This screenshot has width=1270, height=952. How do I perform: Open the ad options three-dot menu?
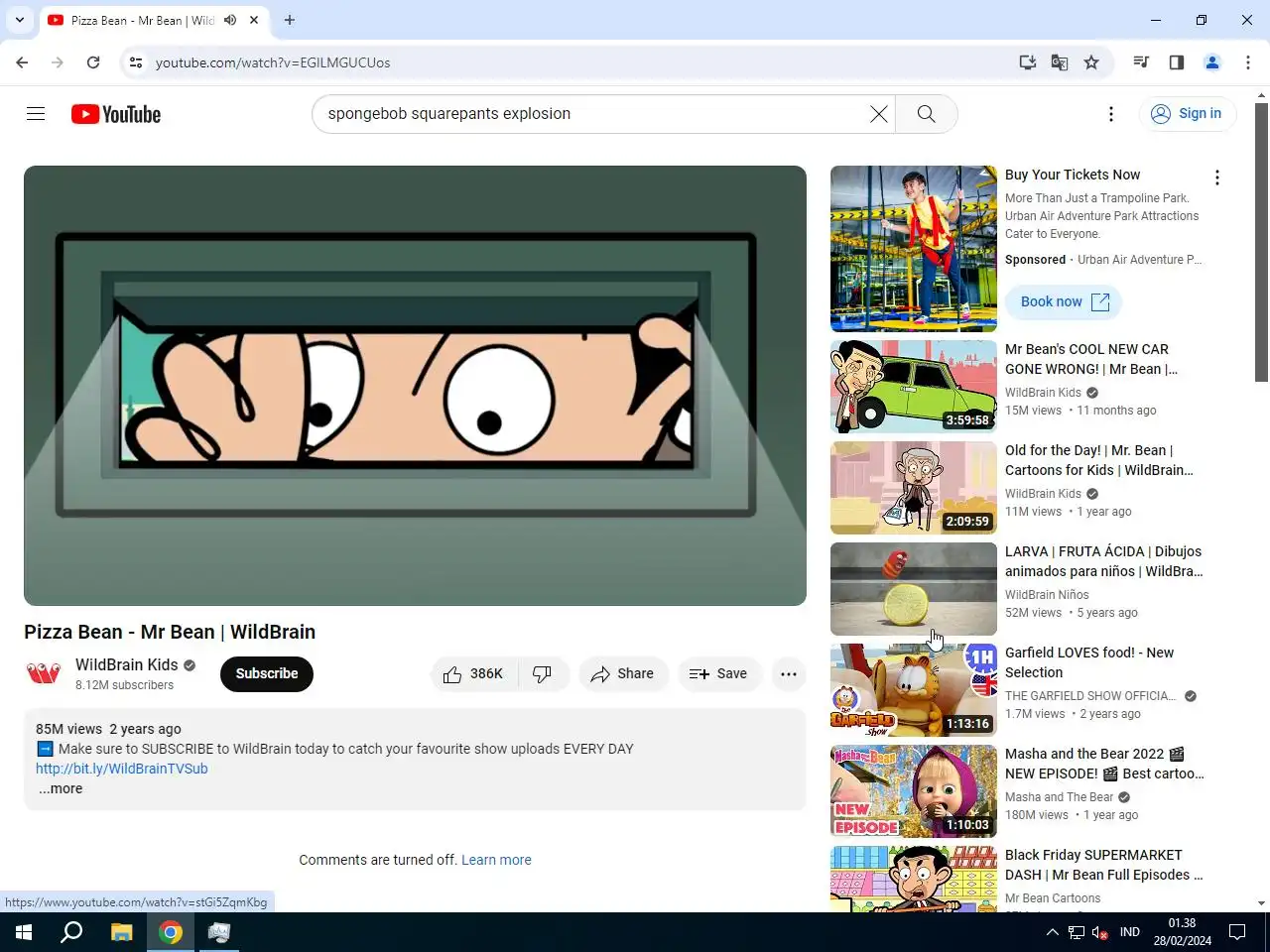pos(1217,178)
